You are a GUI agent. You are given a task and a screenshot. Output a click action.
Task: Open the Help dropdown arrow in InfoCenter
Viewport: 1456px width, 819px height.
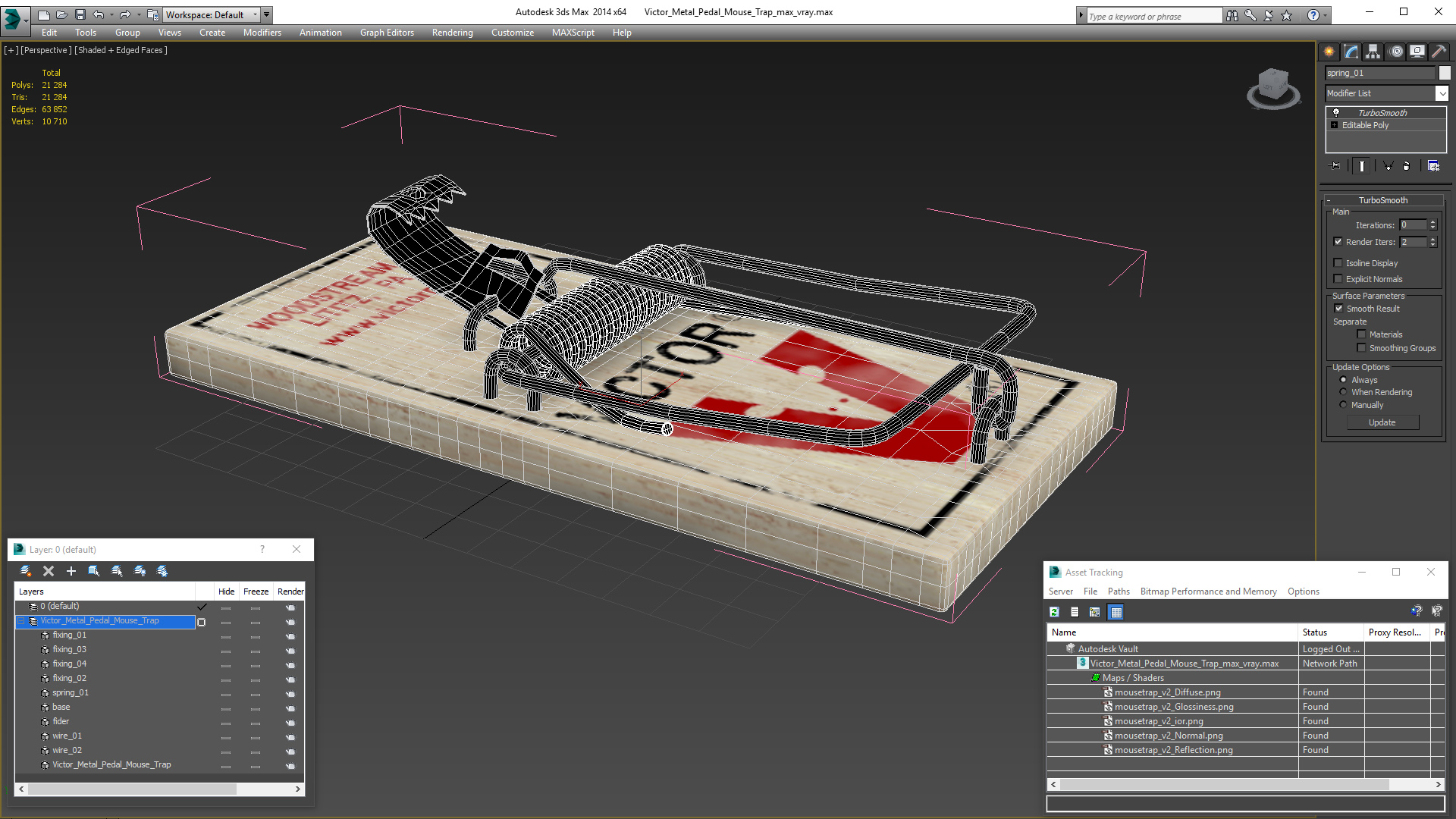[x=1326, y=15]
